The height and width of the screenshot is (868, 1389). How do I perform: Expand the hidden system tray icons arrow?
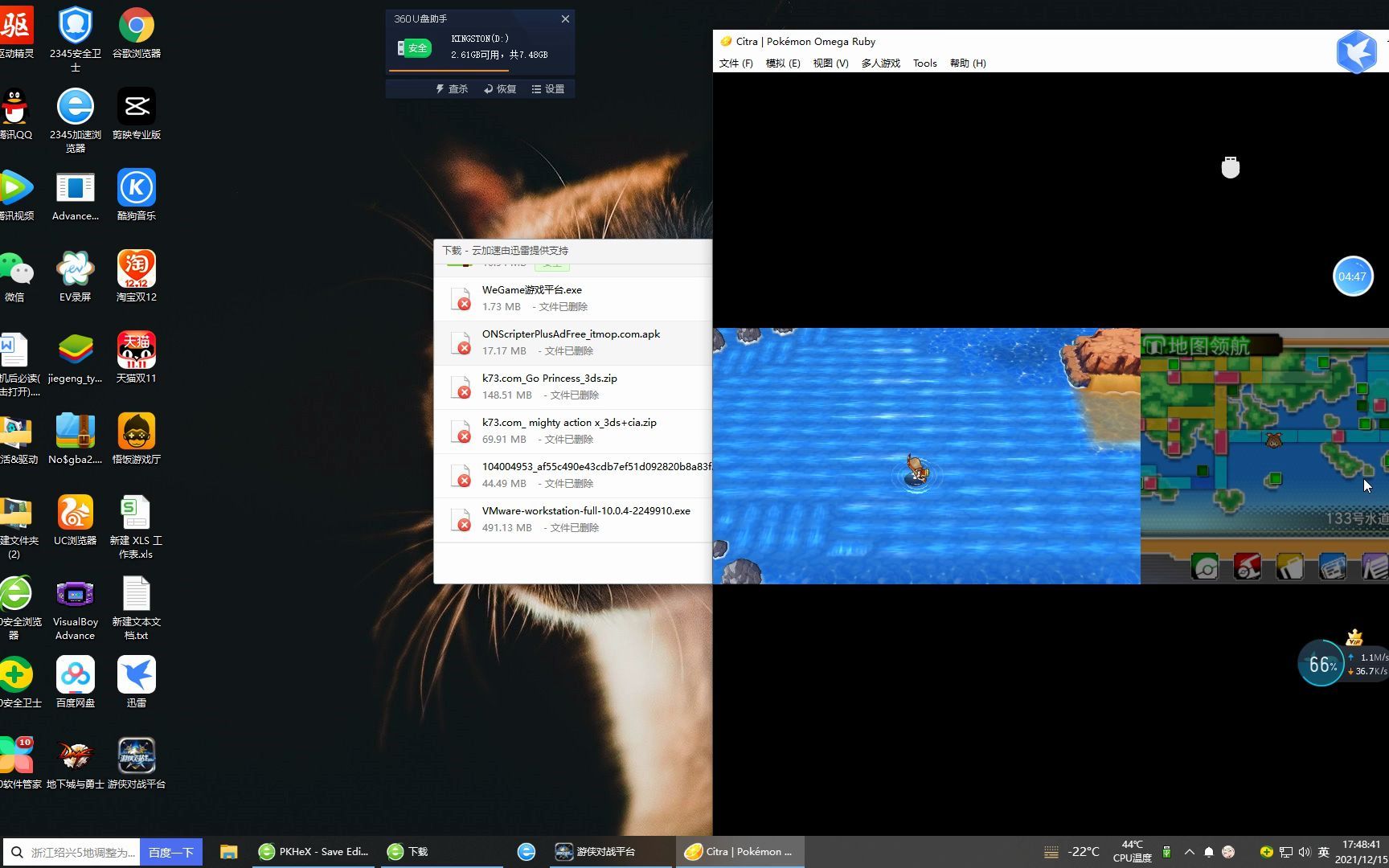1189,852
